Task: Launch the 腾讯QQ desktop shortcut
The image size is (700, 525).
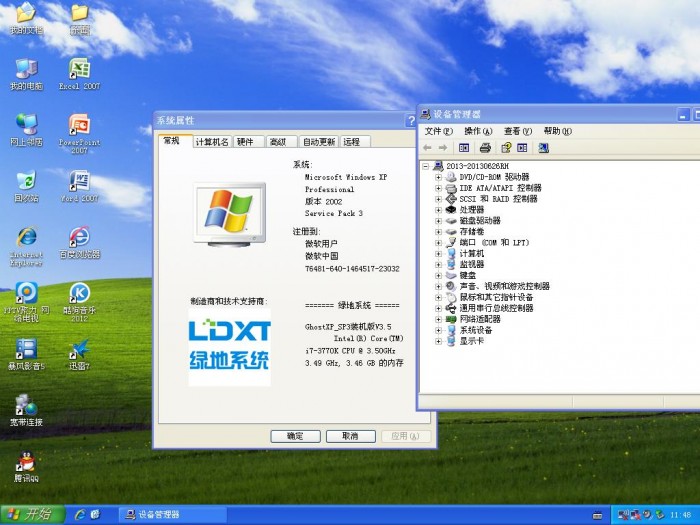Action: 26,467
